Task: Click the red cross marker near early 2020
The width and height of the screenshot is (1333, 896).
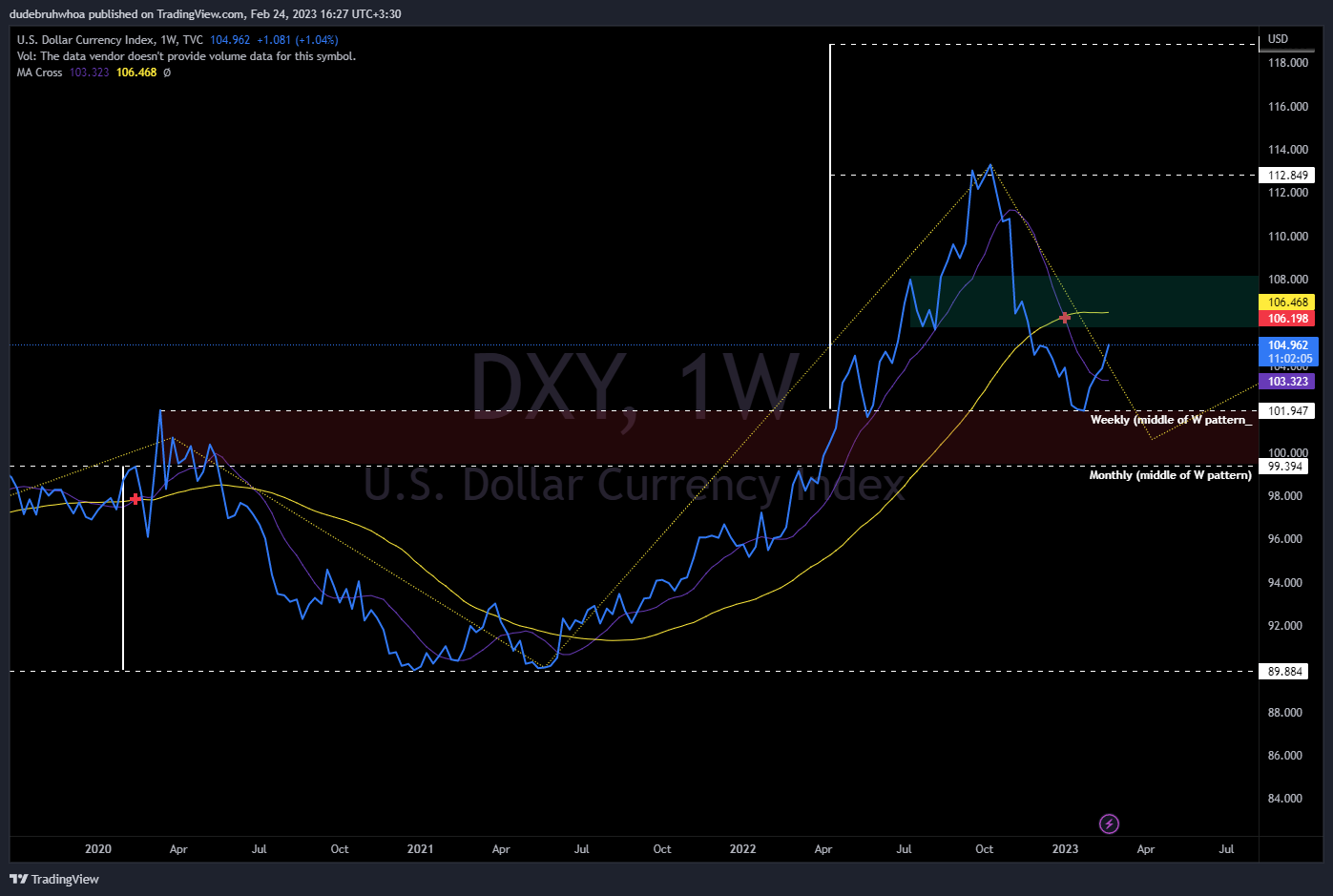Action: tap(135, 499)
